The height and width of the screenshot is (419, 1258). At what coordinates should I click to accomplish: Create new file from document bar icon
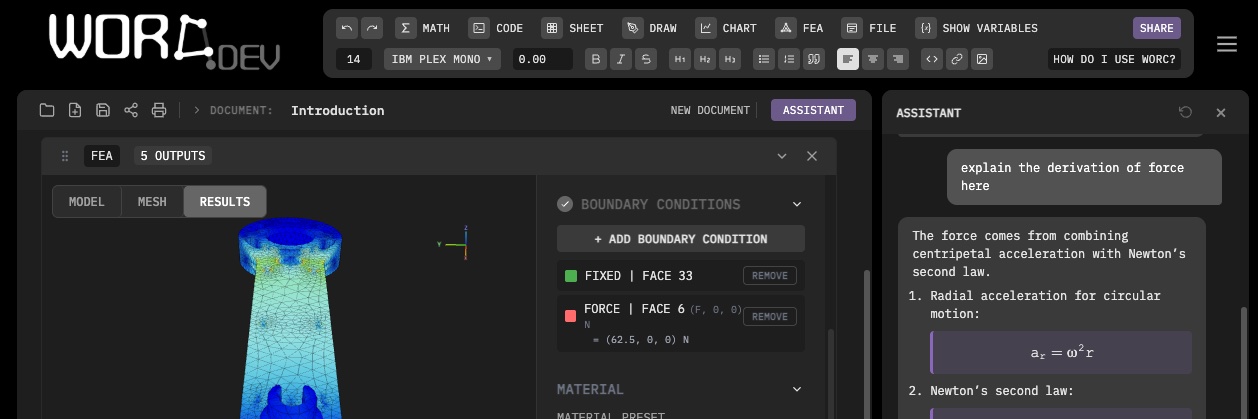point(75,110)
